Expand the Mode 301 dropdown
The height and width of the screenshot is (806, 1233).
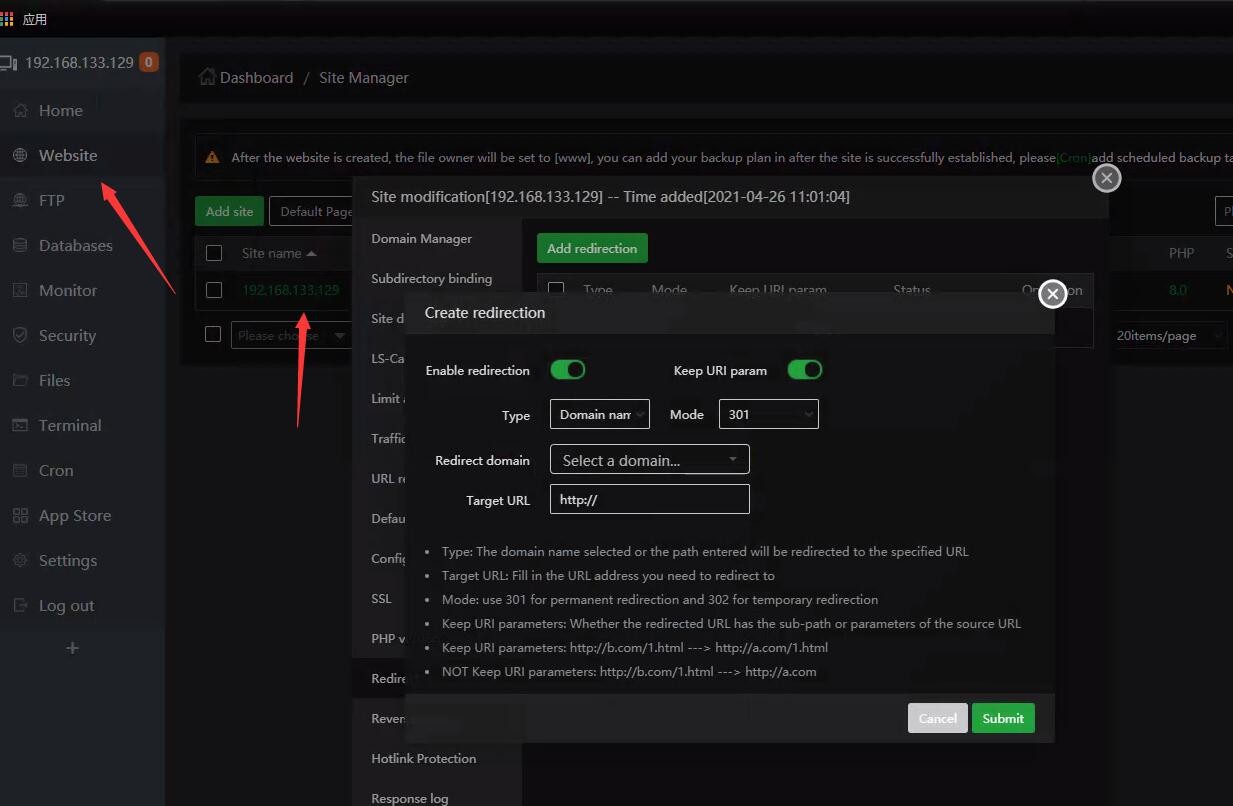(768, 414)
